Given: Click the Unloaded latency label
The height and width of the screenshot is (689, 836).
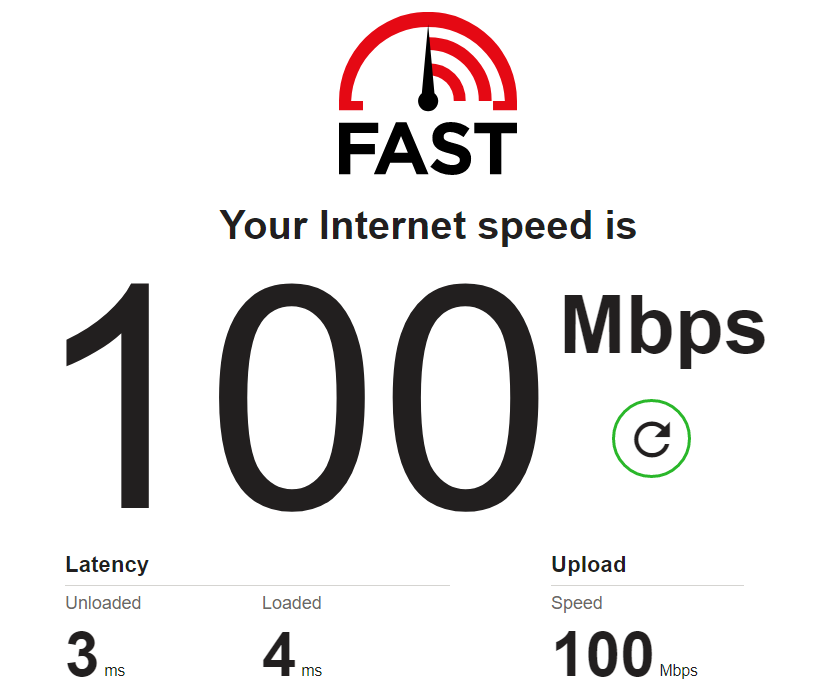Looking at the screenshot, I should pyautogui.click(x=103, y=603).
